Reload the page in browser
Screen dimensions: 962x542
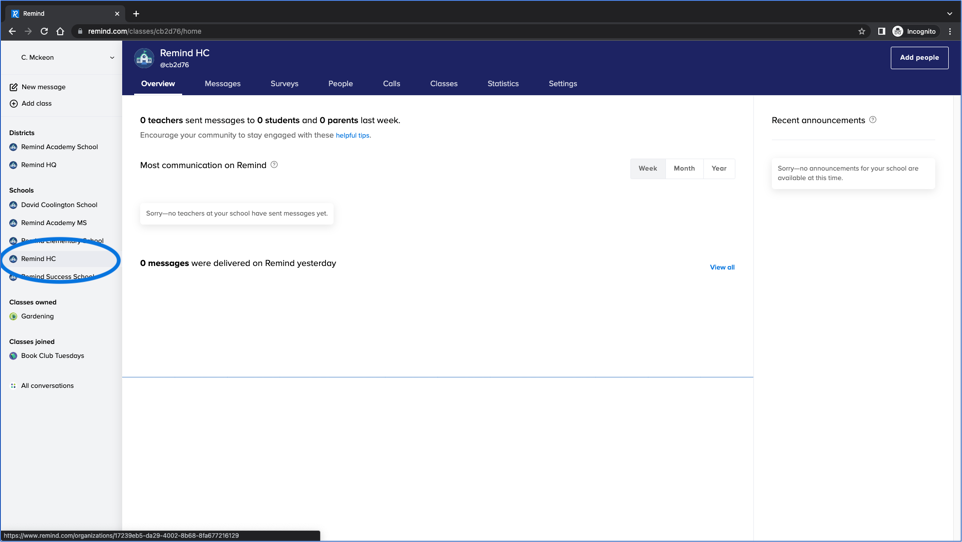pos(44,31)
